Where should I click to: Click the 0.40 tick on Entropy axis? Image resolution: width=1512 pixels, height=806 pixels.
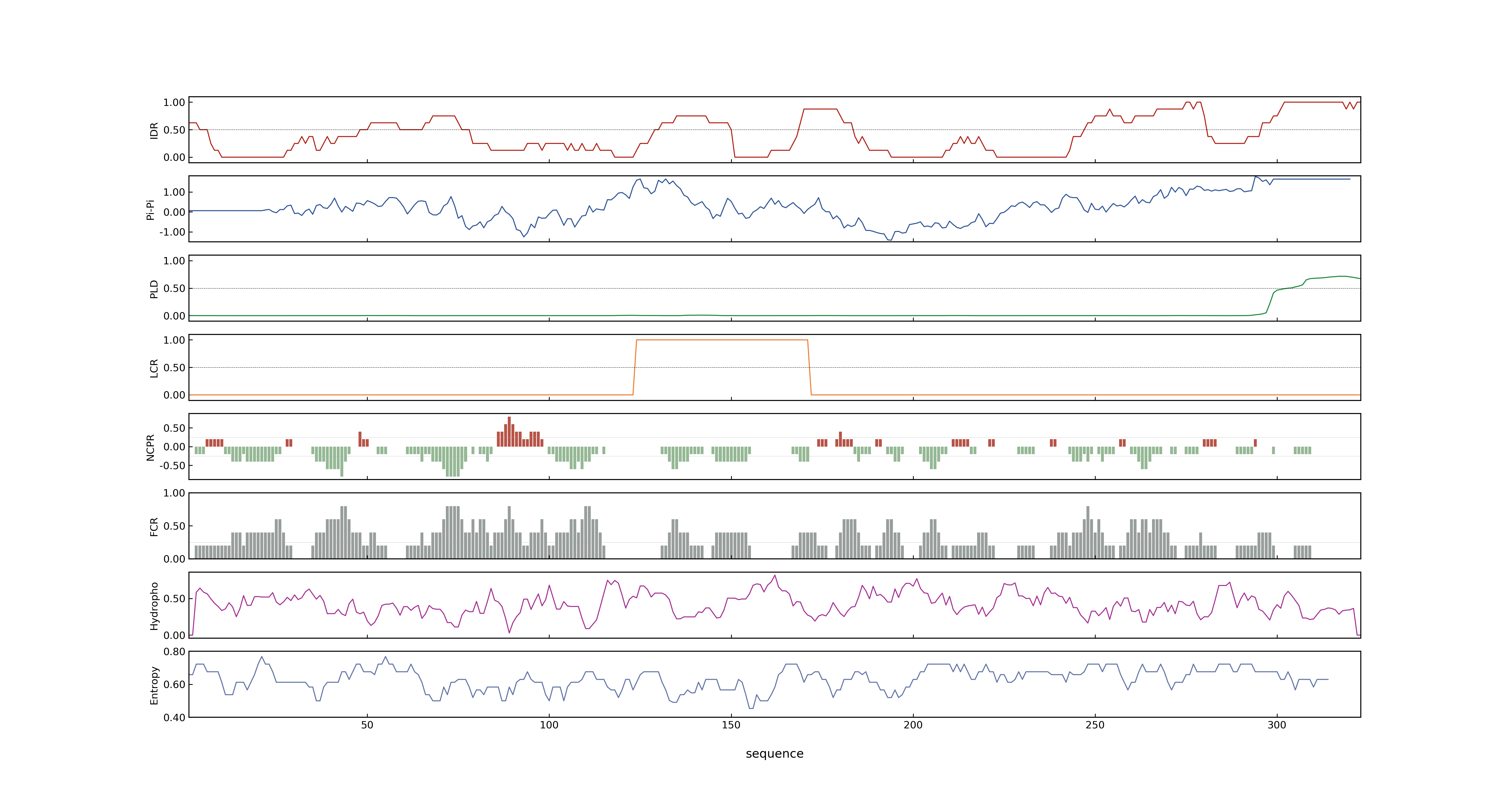(174, 717)
